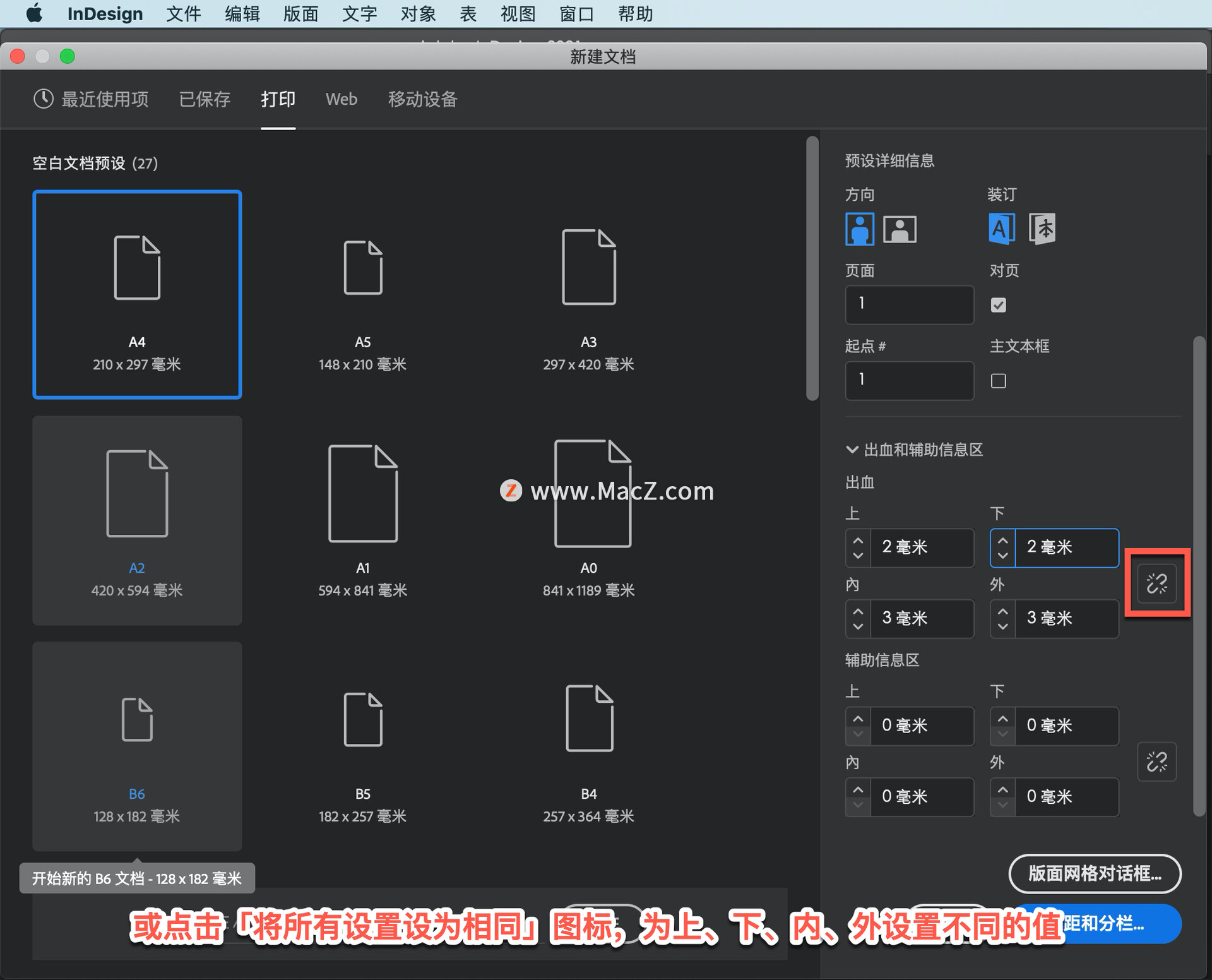Select the B6 preset thumbnail
Viewport: 1212px width, 980px height.
click(137, 746)
